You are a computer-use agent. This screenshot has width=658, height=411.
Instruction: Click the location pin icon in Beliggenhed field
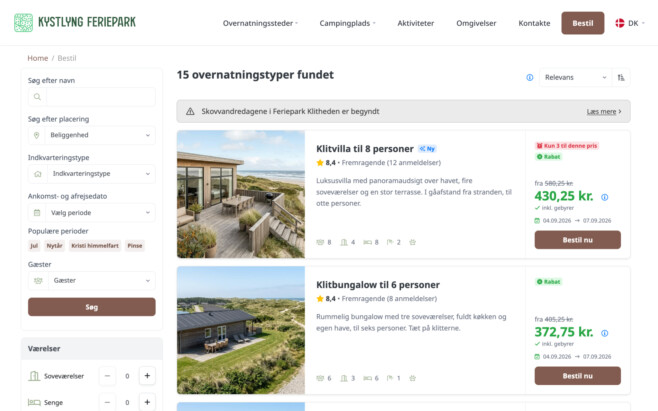pos(37,135)
